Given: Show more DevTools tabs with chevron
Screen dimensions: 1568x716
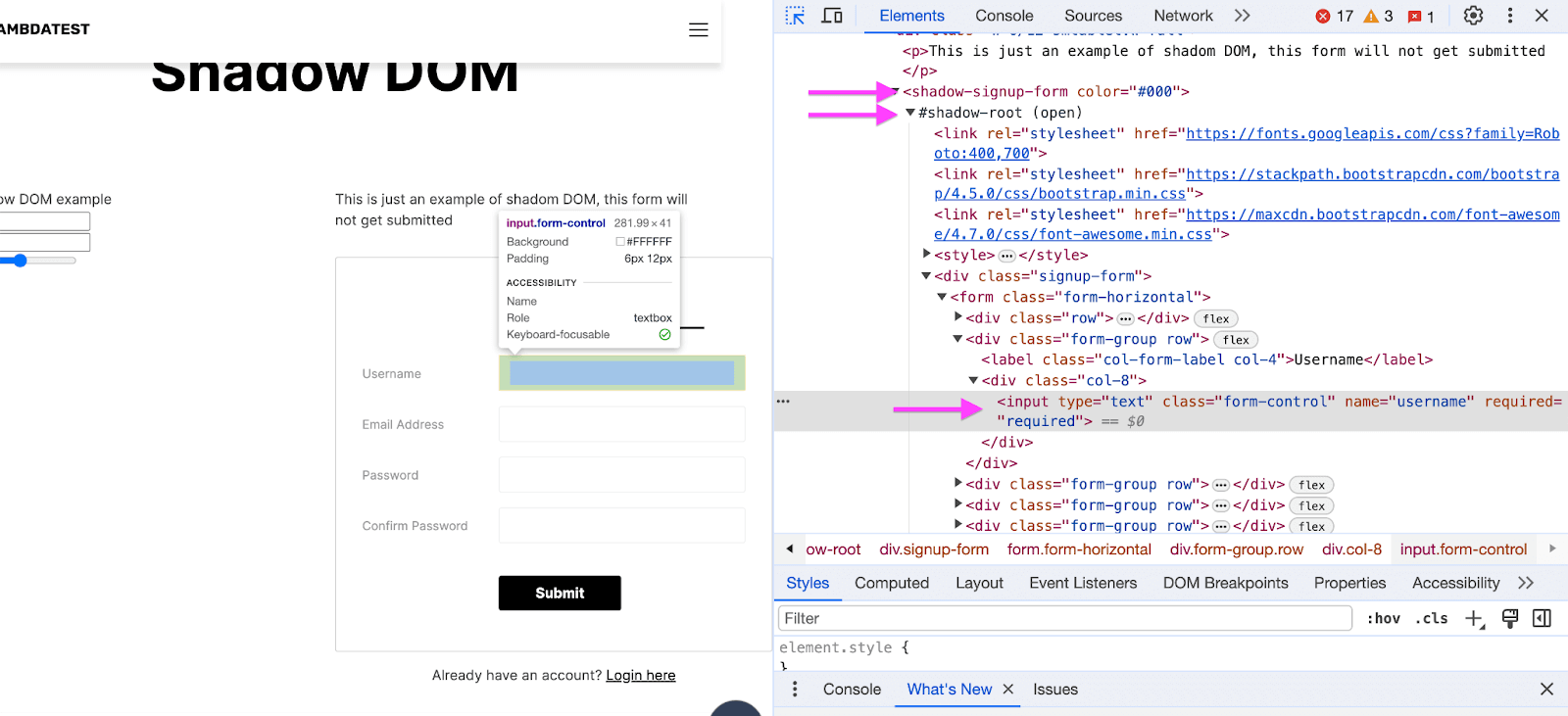Looking at the screenshot, I should point(1242,16).
